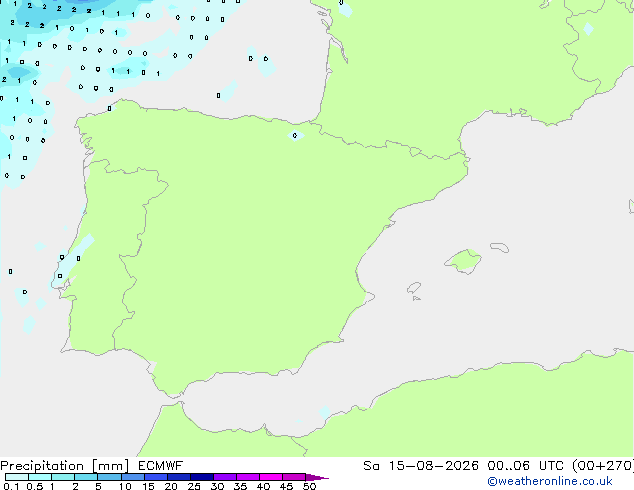Screen dimensions: 634x490
Task: Click the '10' legend value
Action: 125,486
